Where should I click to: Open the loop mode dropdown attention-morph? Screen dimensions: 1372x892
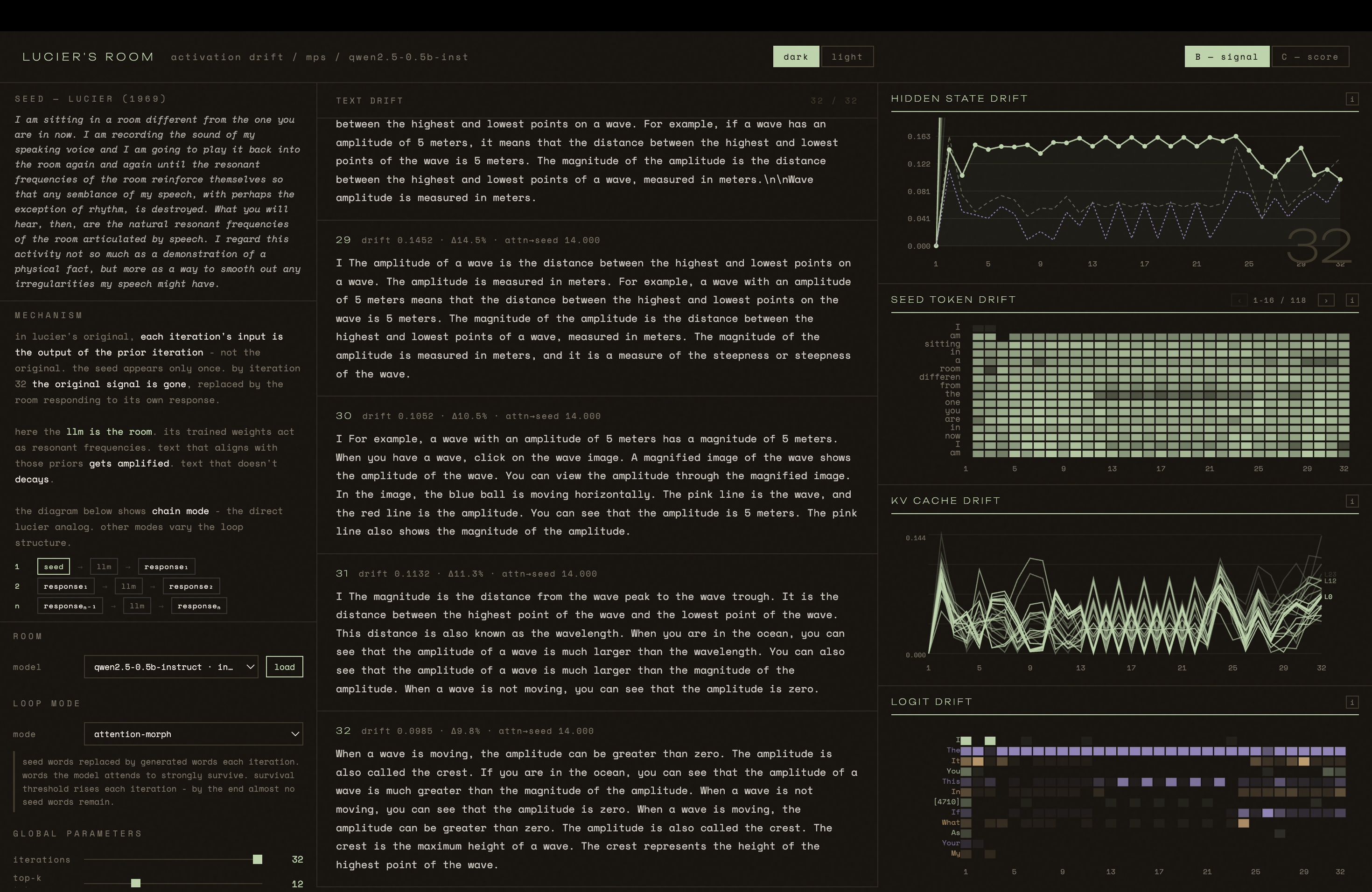coord(193,734)
